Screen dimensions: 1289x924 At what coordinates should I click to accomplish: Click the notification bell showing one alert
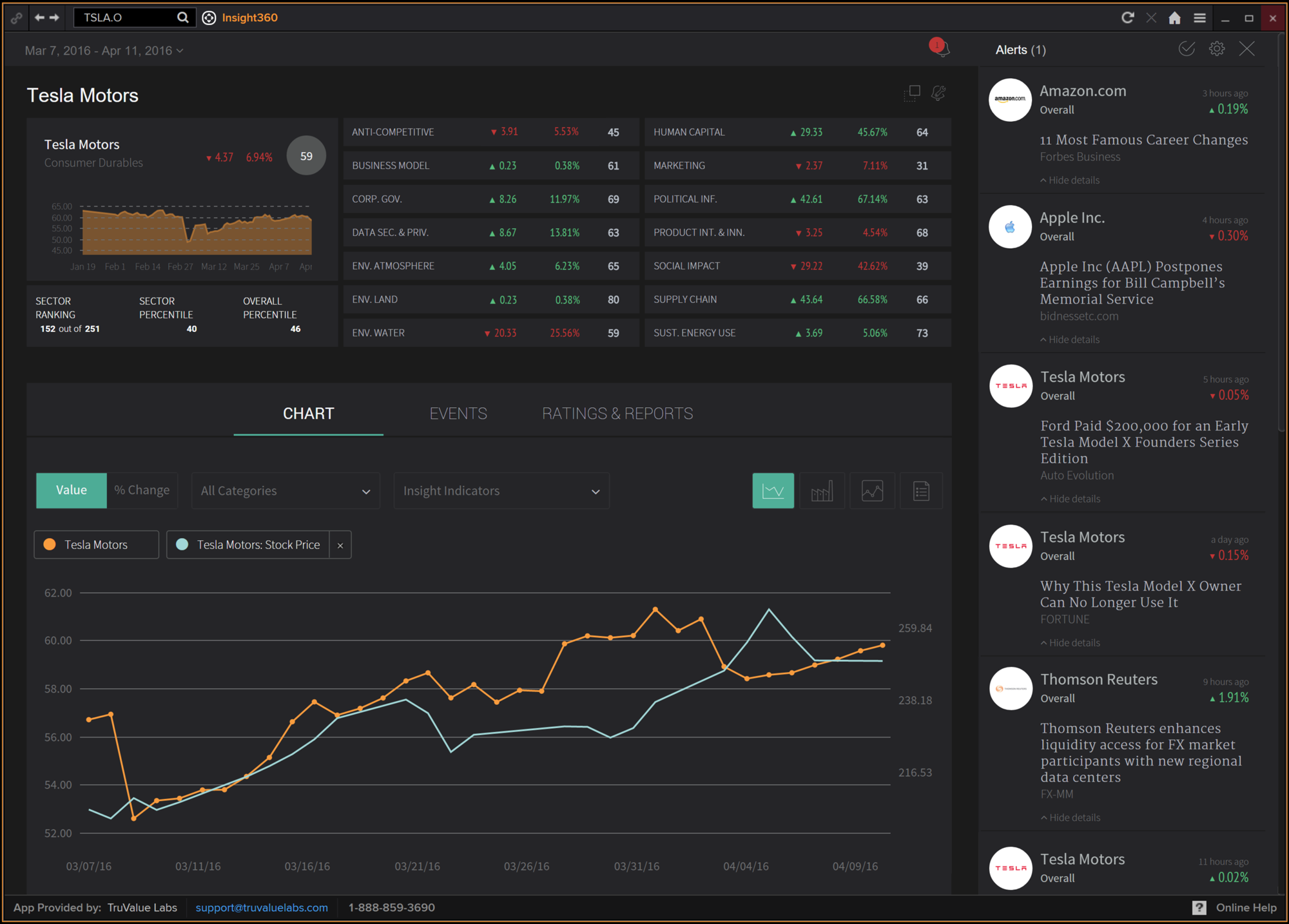[x=939, y=48]
